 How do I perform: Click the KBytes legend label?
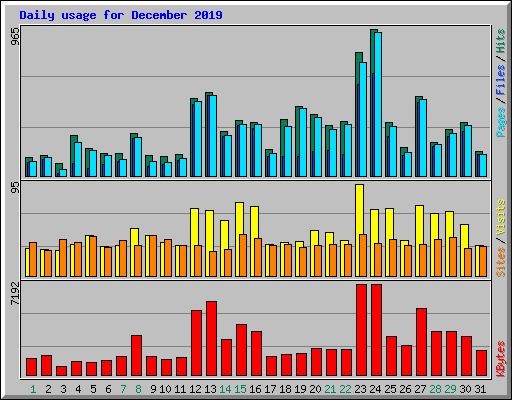pos(501,359)
